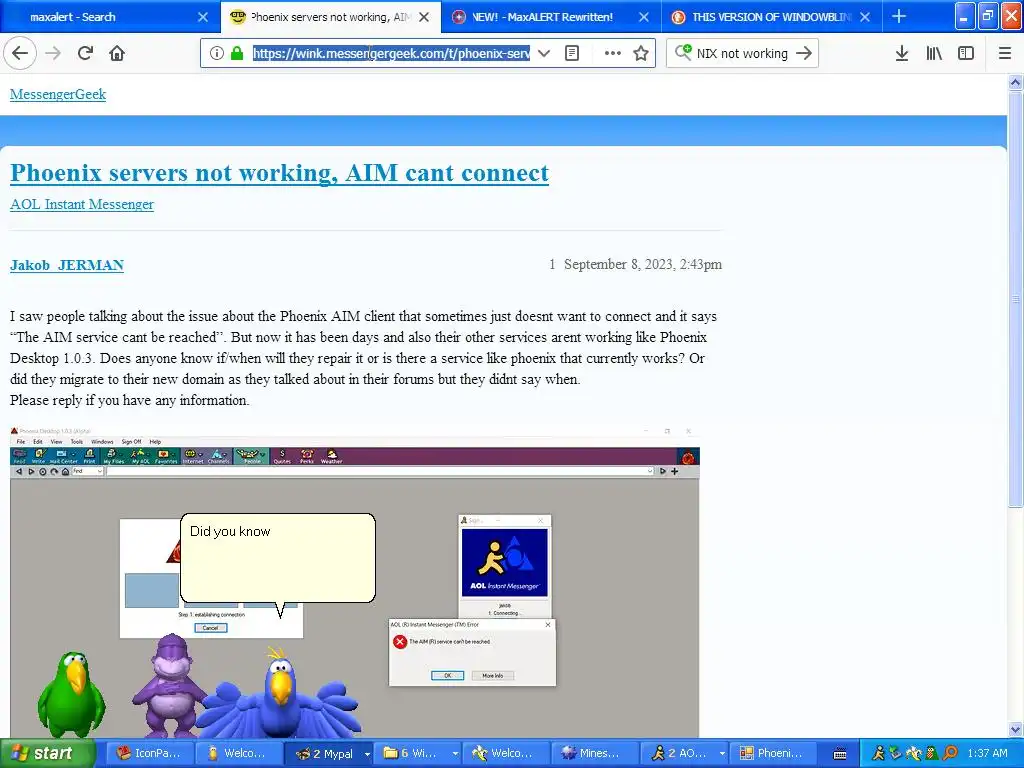The width and height of the screenshot is (1024, 768).
Task: Open the page actions three-dot menu
Action: click(613, 54)
